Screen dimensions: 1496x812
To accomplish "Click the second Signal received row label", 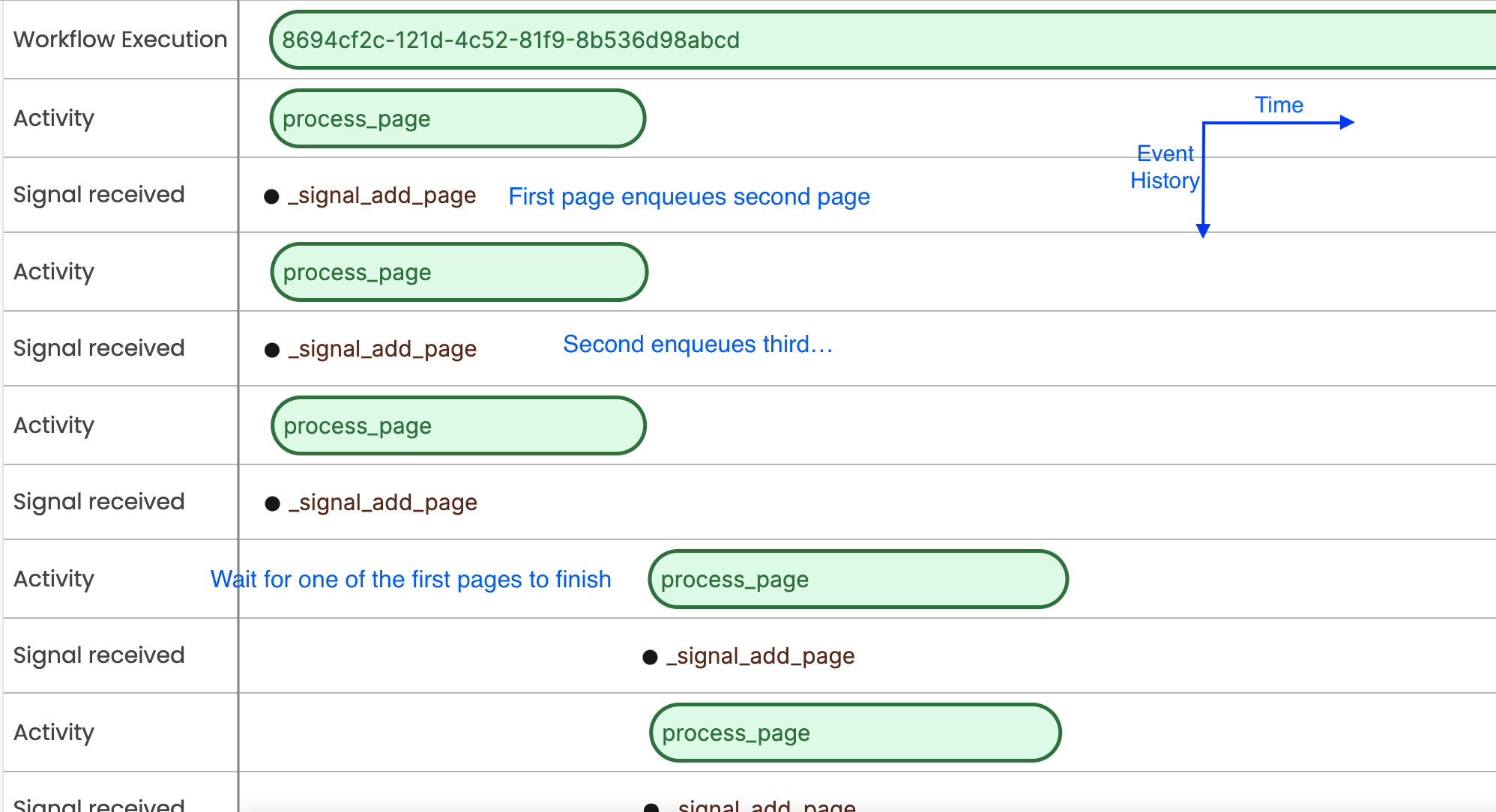I will (99, 348).
